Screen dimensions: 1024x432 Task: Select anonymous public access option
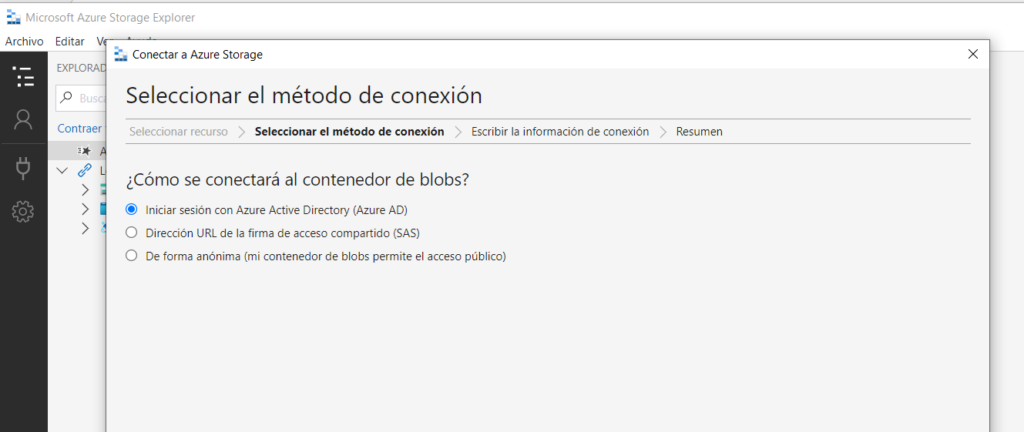click(x=132, y=256)
